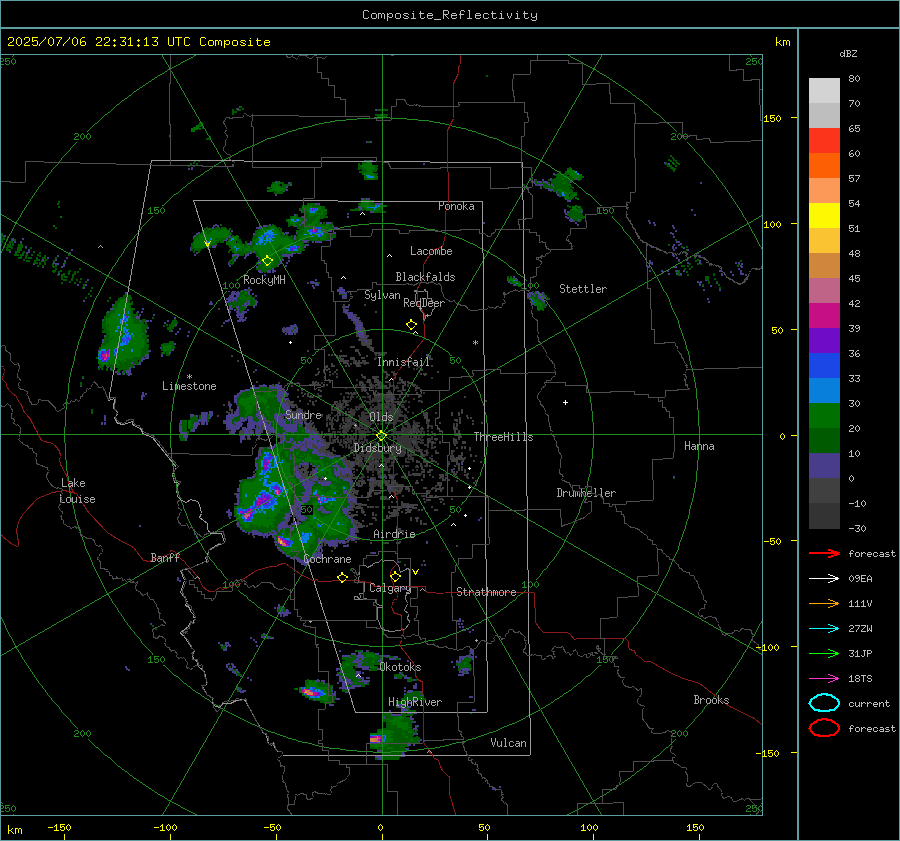Select the dark orange legend swatch
The height and width of the screenshot is (841, 900).
(x=824, y=166)
